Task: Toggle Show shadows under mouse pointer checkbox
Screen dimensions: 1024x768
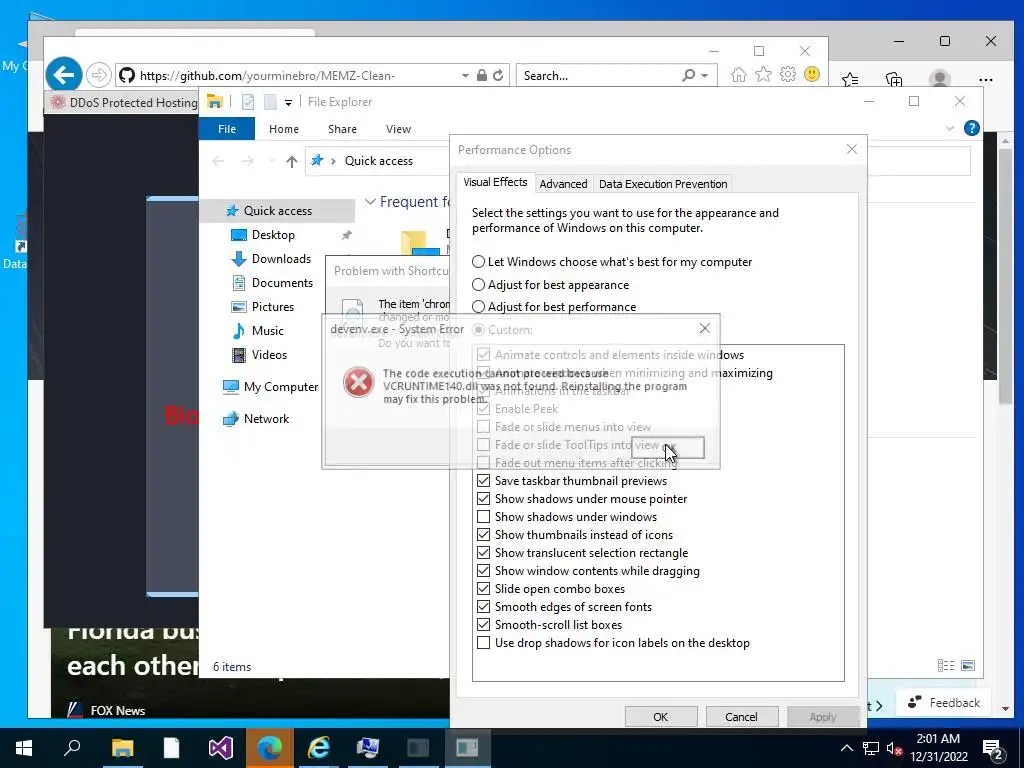Action: 483,499
